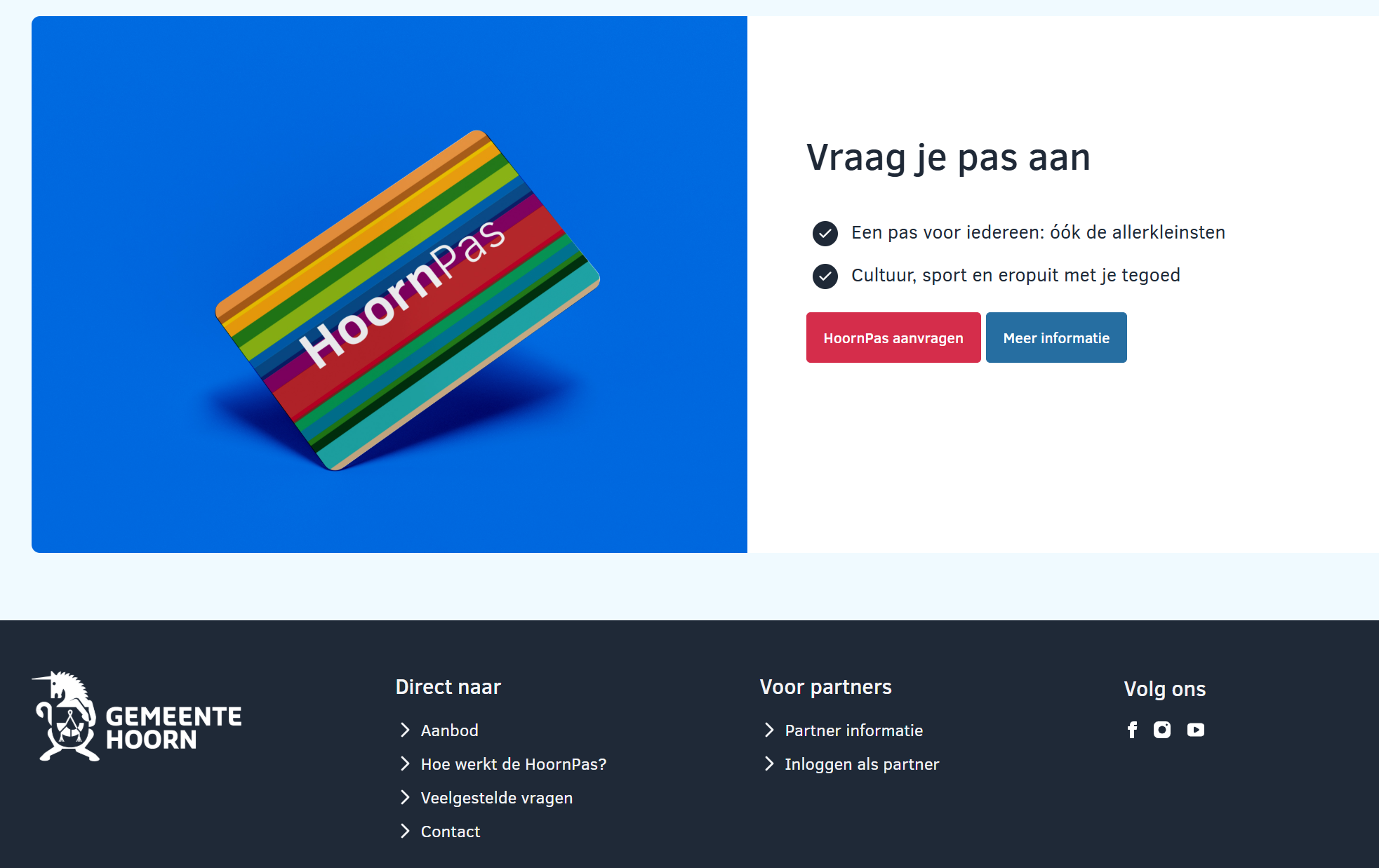Click the chevron arrow before Contact
Viewport: 1379px width, 868px height.
tap(405, 832)
